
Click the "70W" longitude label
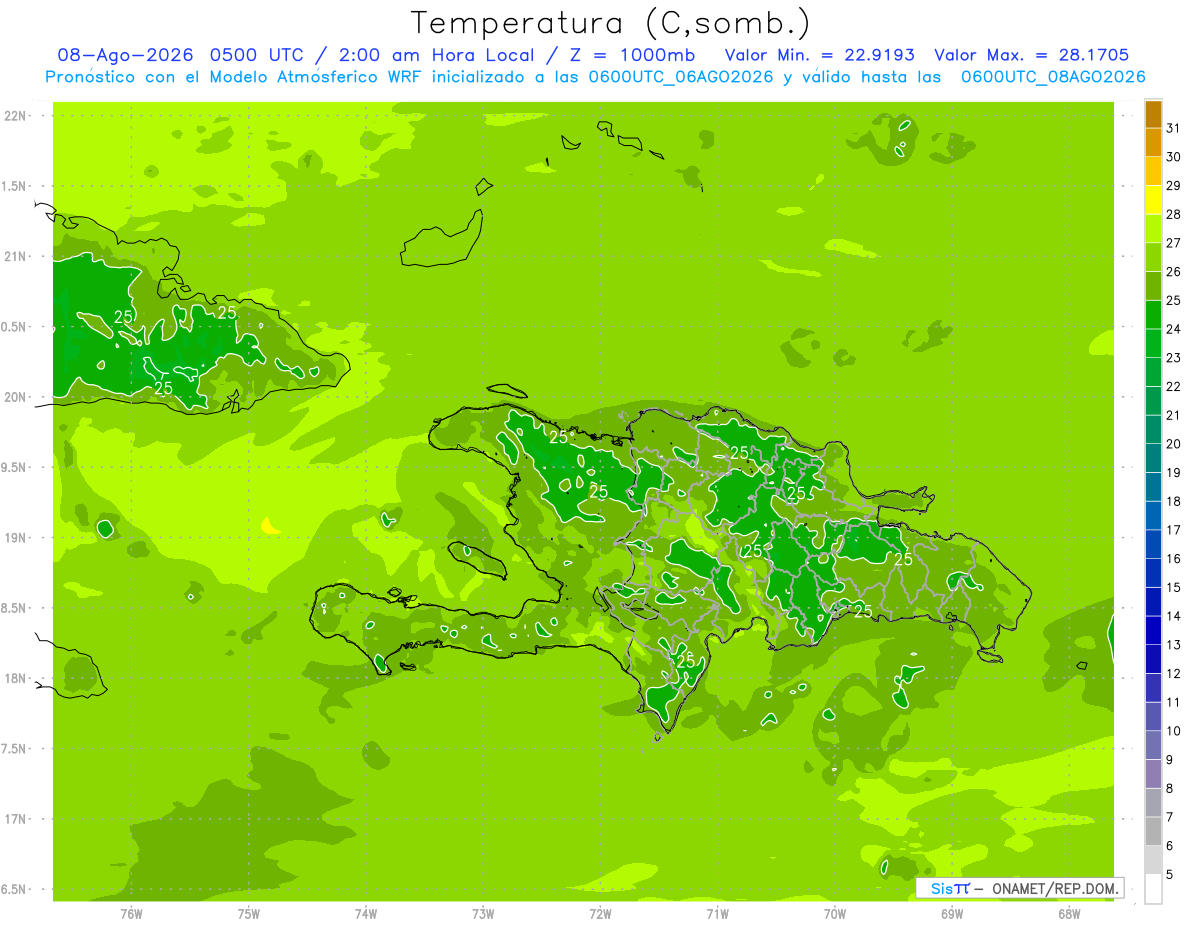click(835, 914)
